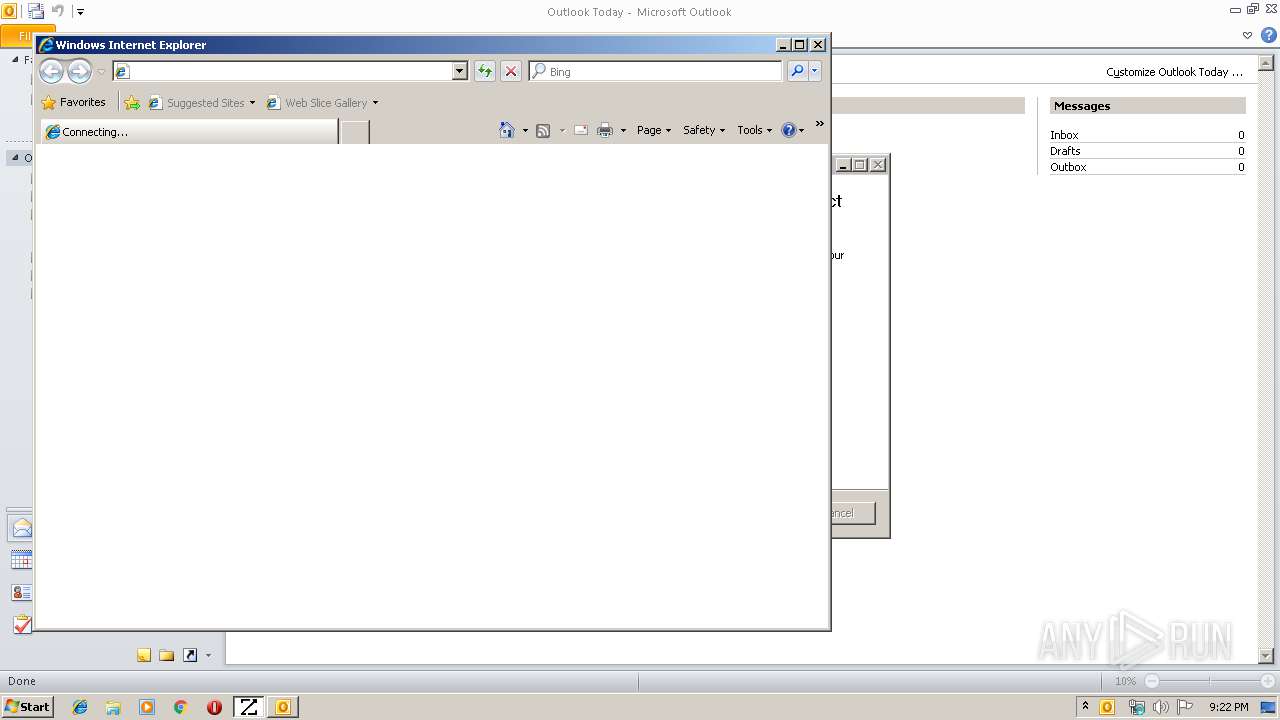Expand the address bar autocomplete dropdown
Screen dimensions: 1280x720
tap(460, 71)
